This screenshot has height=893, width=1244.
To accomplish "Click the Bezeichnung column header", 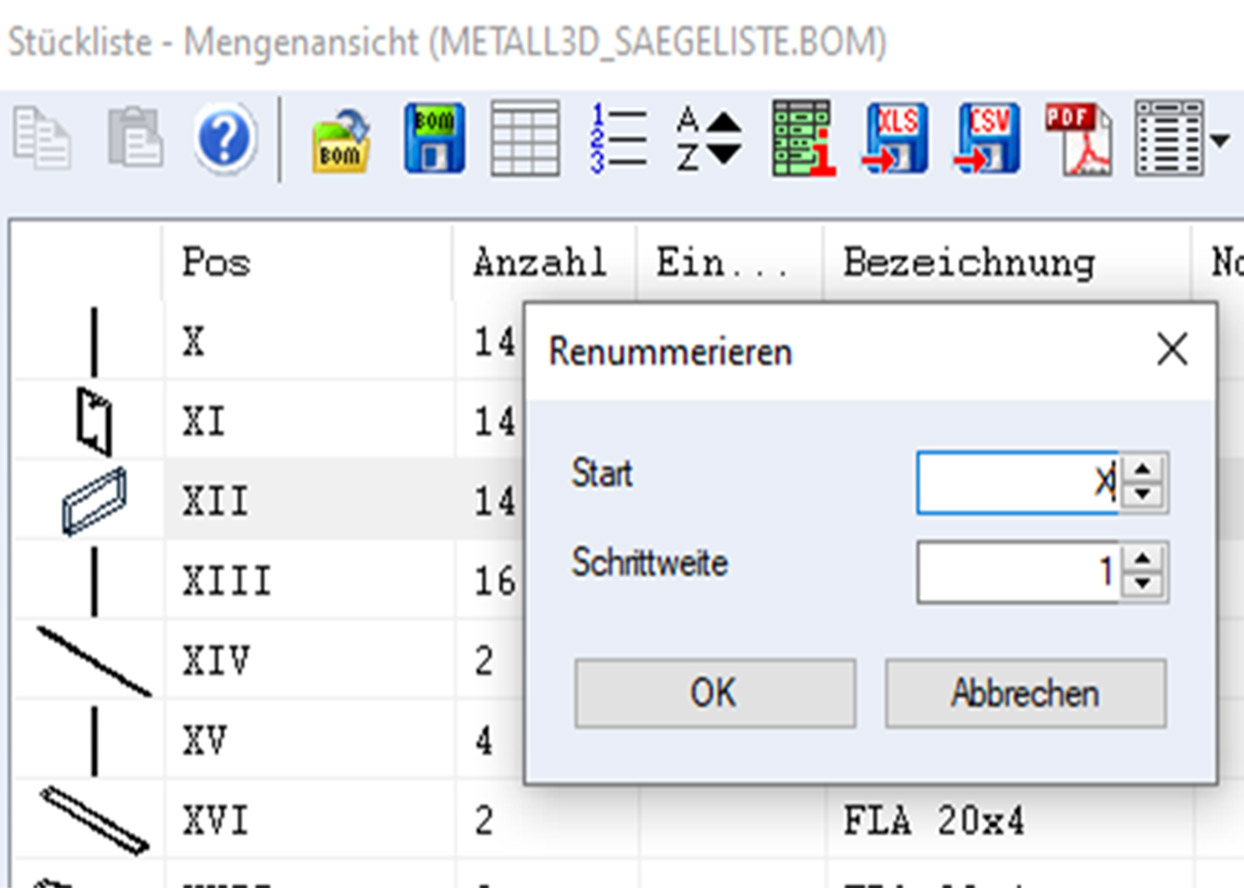I will 969,263.
